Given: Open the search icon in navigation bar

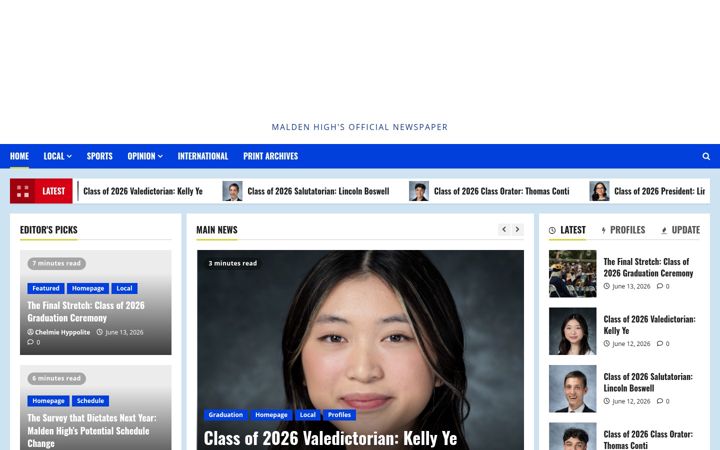Looking at the screenshot, I should (706, 156).
